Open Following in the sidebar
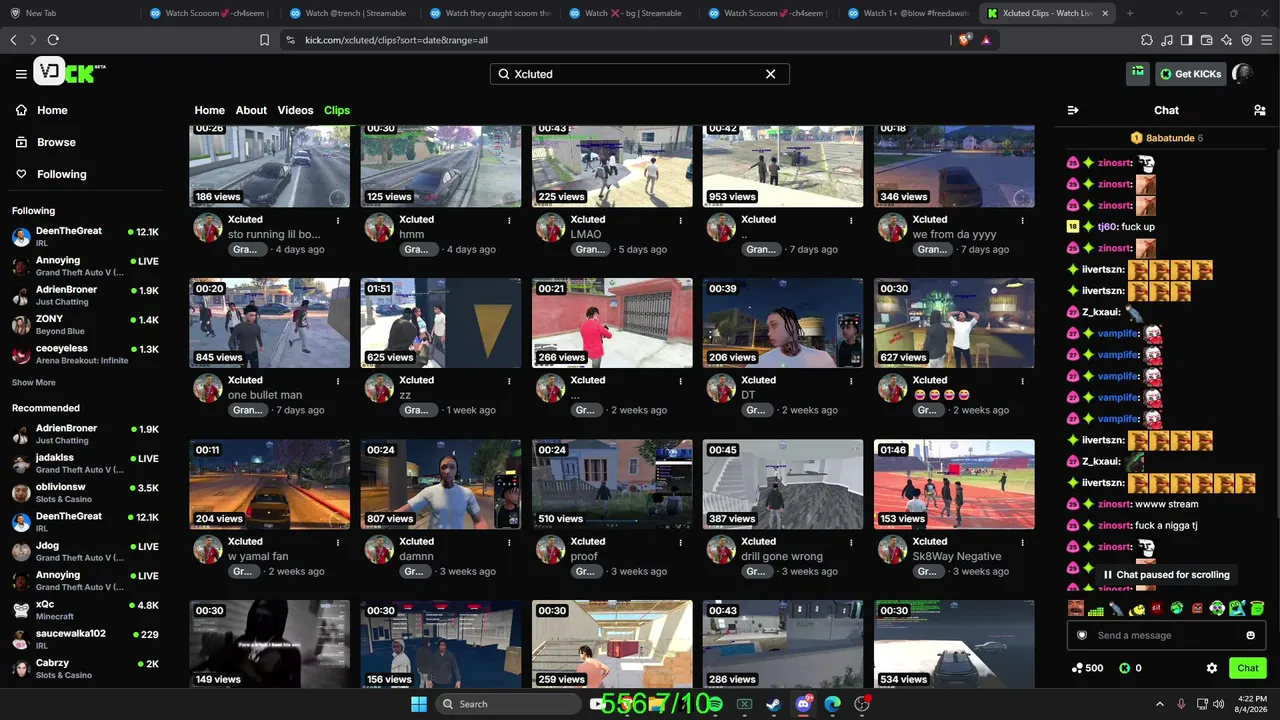1280x720 pixels. (50, 174)
